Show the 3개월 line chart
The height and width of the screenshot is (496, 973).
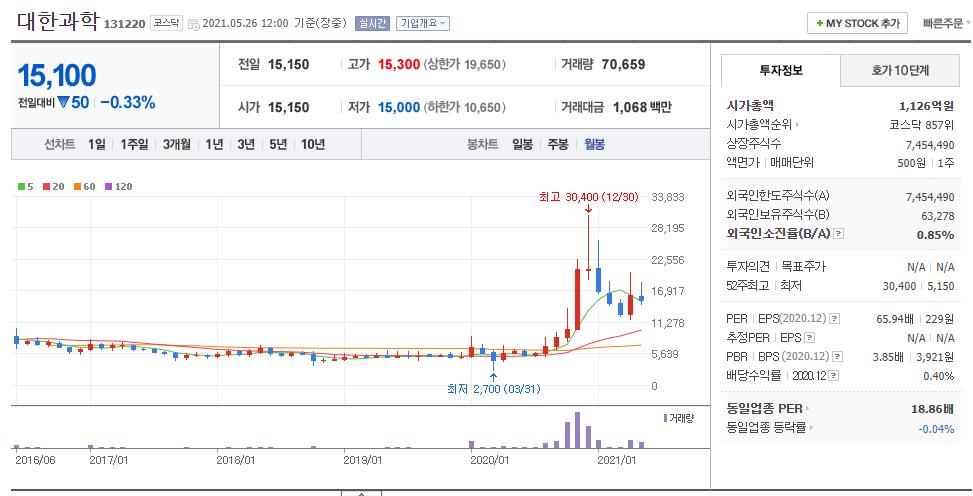click(x=176, y=144)
